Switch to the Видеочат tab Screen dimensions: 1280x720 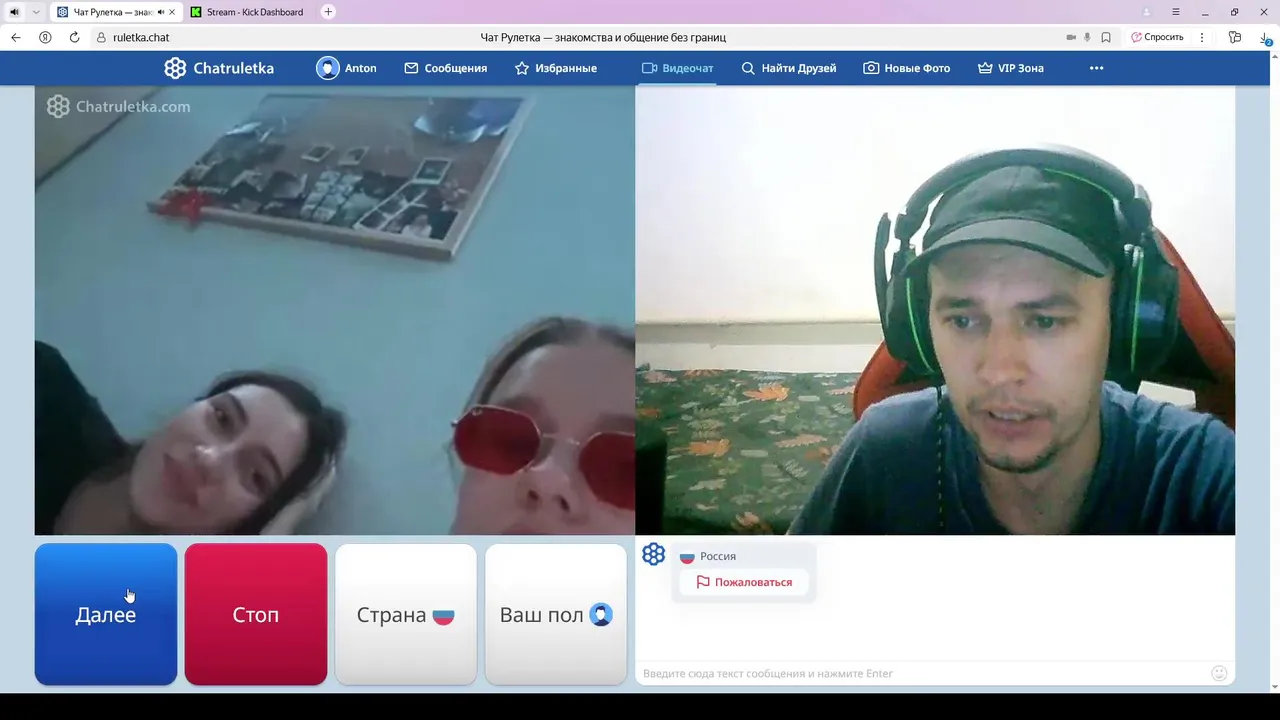[x=677, y=68]
